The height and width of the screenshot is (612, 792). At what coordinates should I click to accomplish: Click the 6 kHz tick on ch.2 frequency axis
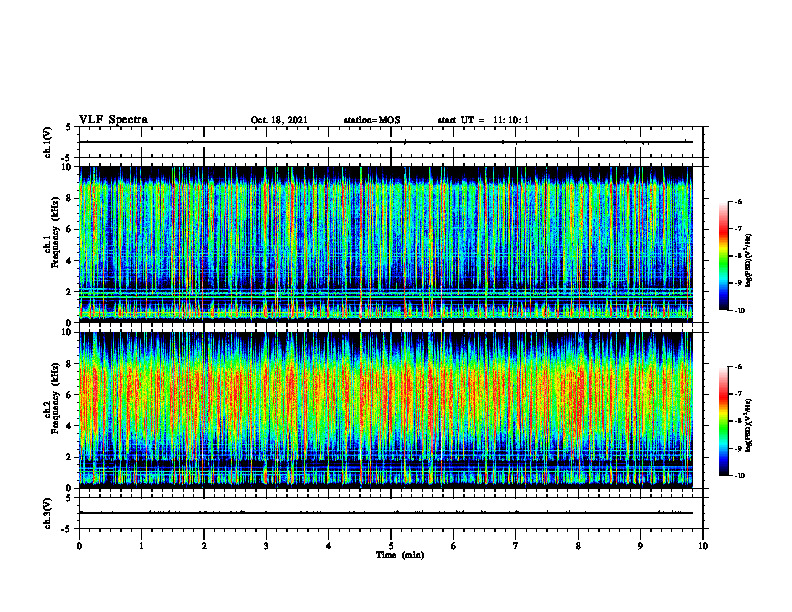pos(69,395)
